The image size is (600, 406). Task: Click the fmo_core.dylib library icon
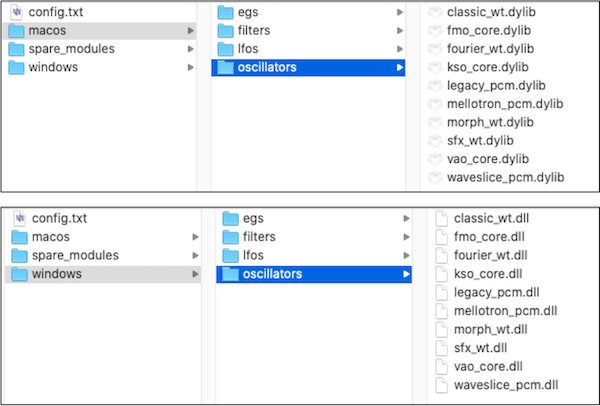coord(435,31)
